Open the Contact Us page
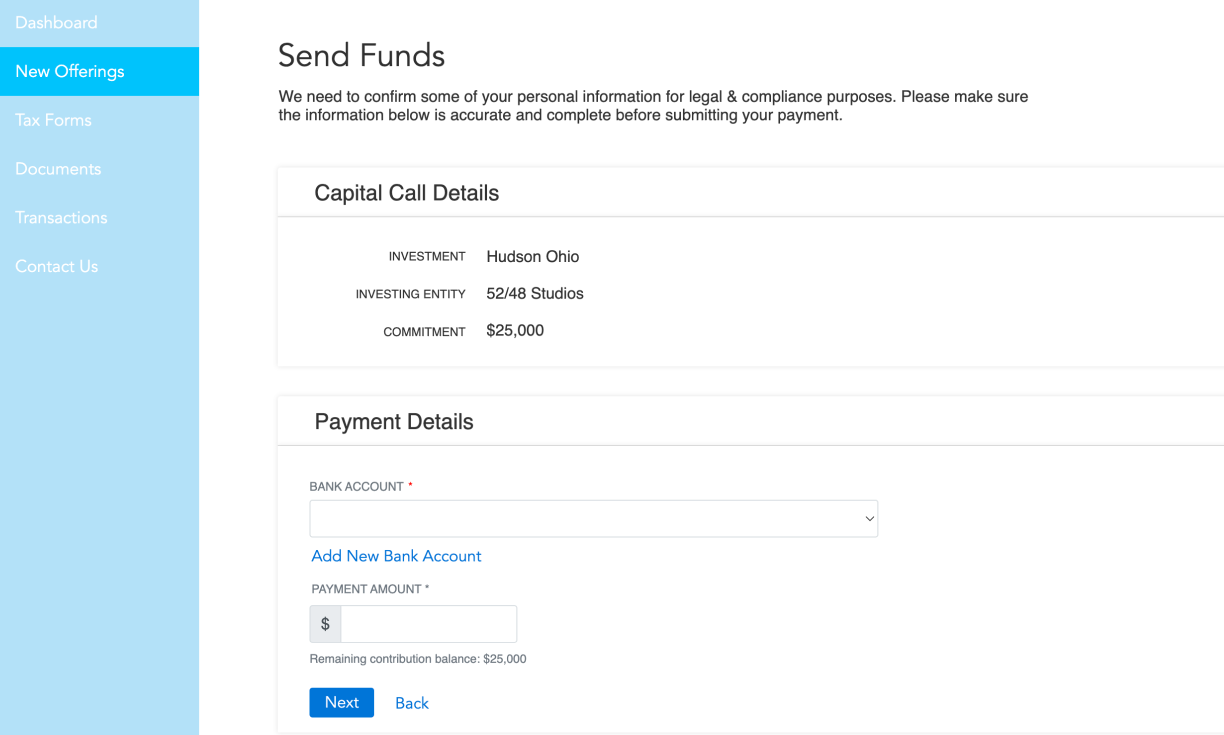 click(x=57, y=266)
